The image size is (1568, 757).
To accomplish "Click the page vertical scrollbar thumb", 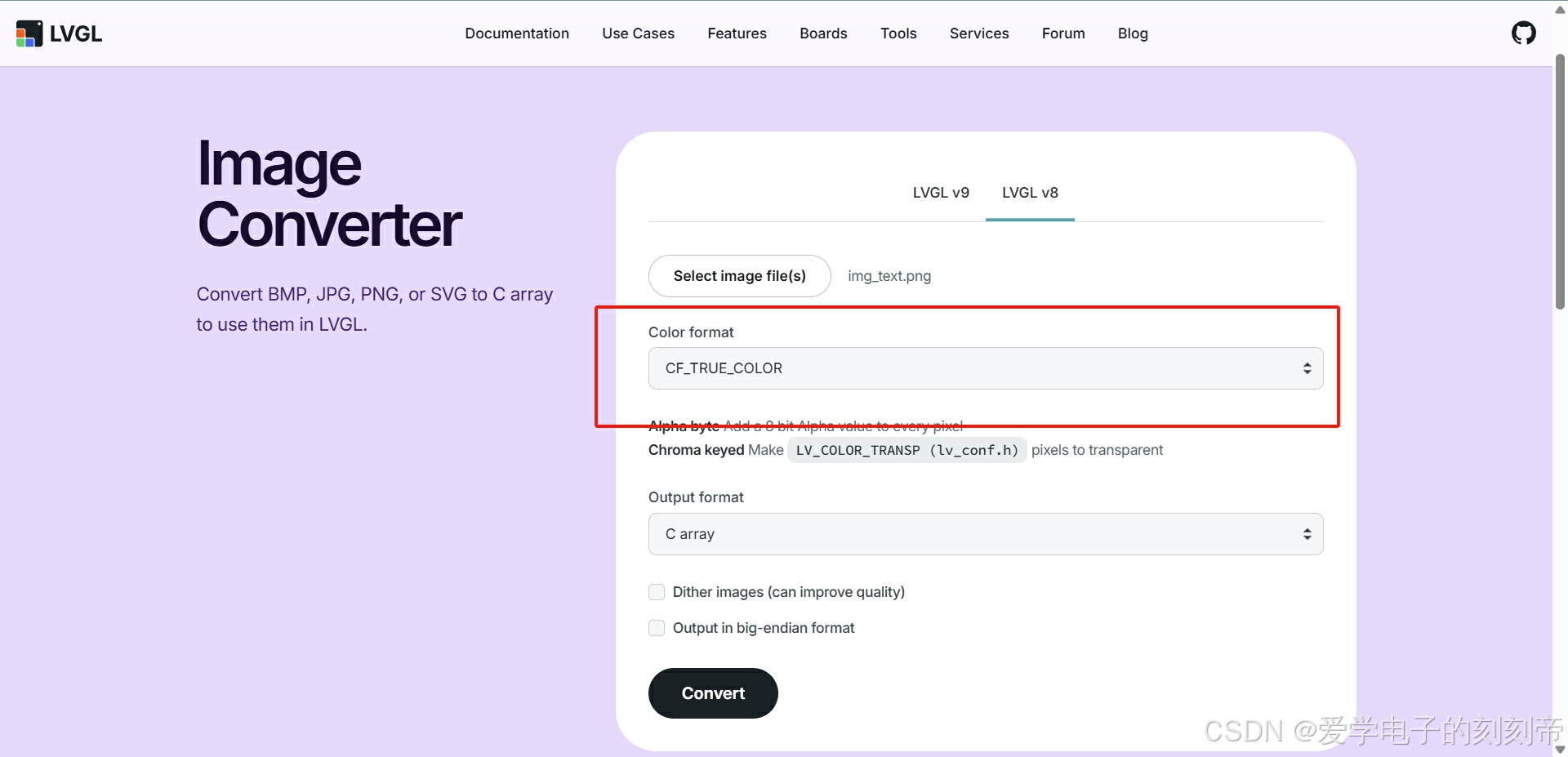I will [1560, 181].
